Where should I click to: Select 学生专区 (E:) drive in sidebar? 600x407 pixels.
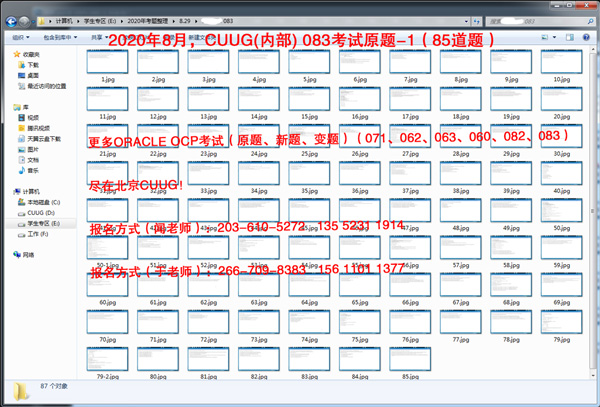tap(39, 223)
